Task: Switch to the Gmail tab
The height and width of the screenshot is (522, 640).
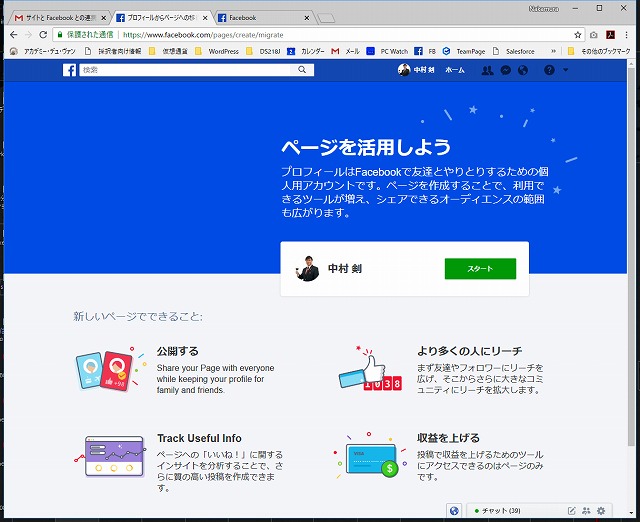Action: pyautogui.click(x=57, y=17)
